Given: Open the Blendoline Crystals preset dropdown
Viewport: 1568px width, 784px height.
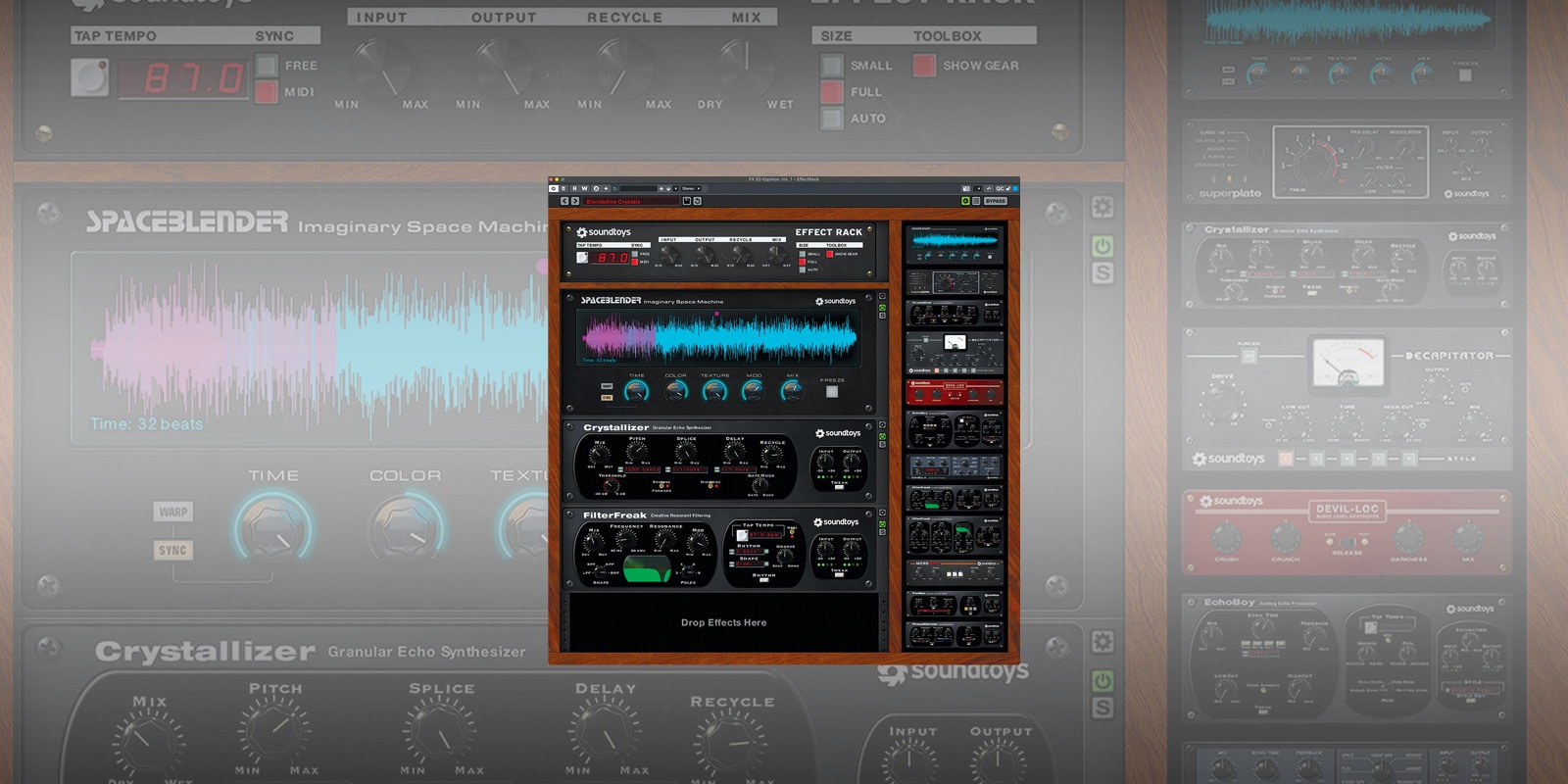Looking at the screenshot, I should [631, 201].
